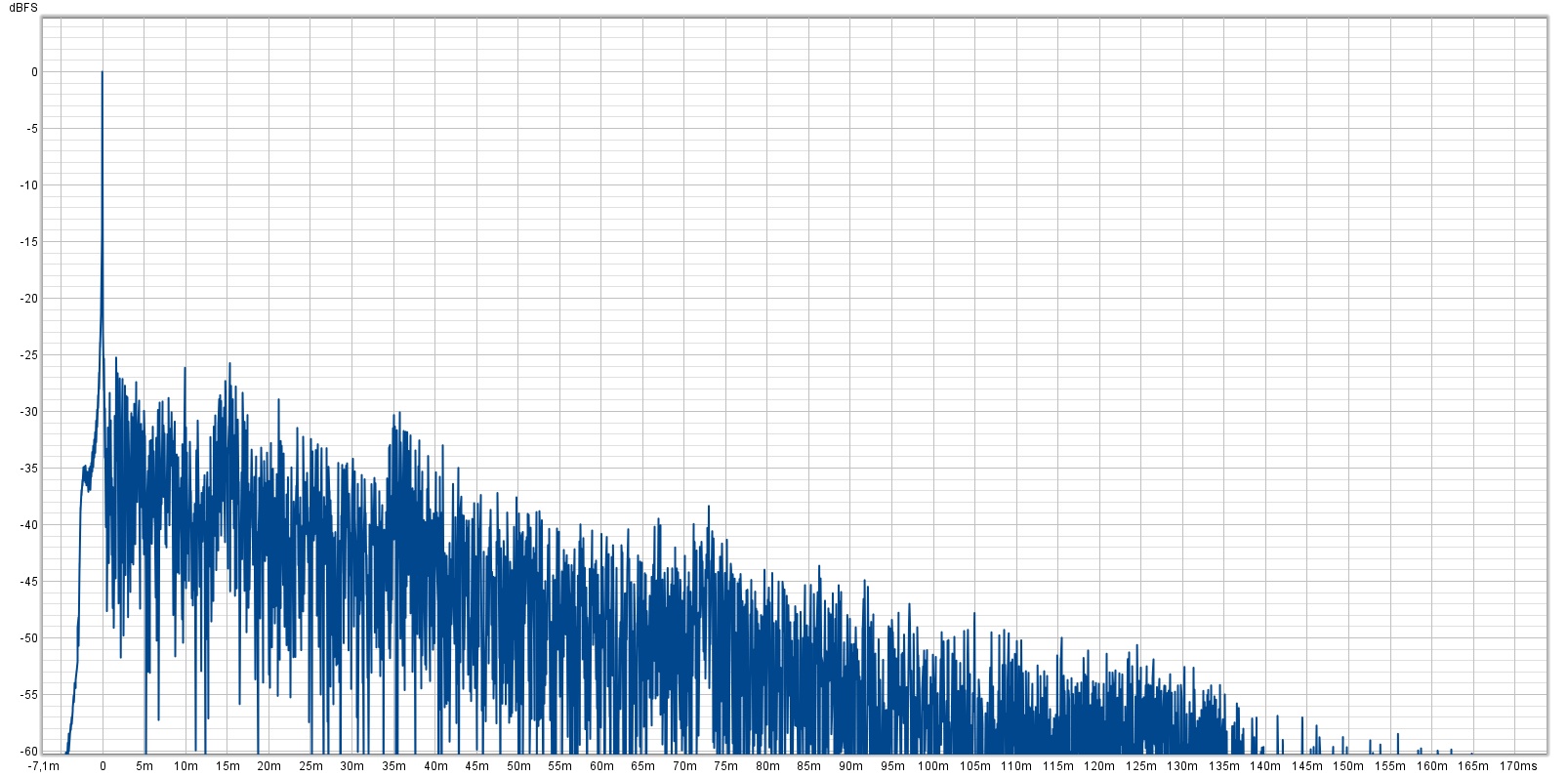Click the 70m time axis label
The height and width of the screenshot is (777, 1568).
pos(684,766)
